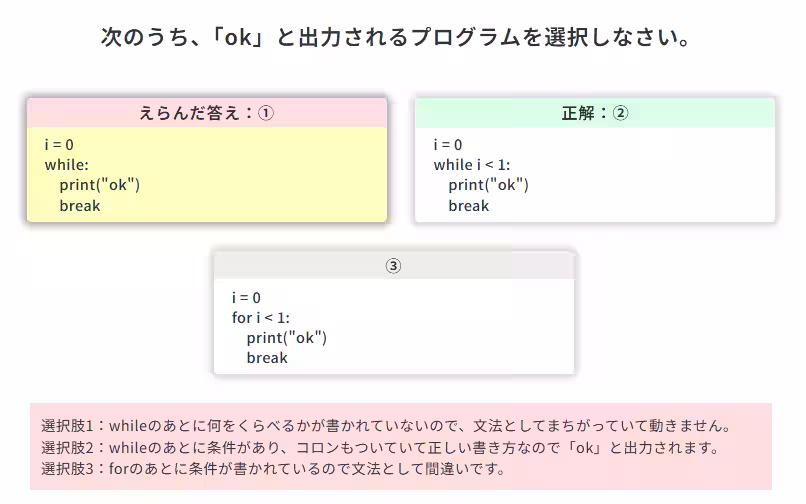Image resolution: width=806 pixels, height=504 pixels.
Task: Click the 'break' line in card ②
Action: pyautogui.click(x=469, y=206)
